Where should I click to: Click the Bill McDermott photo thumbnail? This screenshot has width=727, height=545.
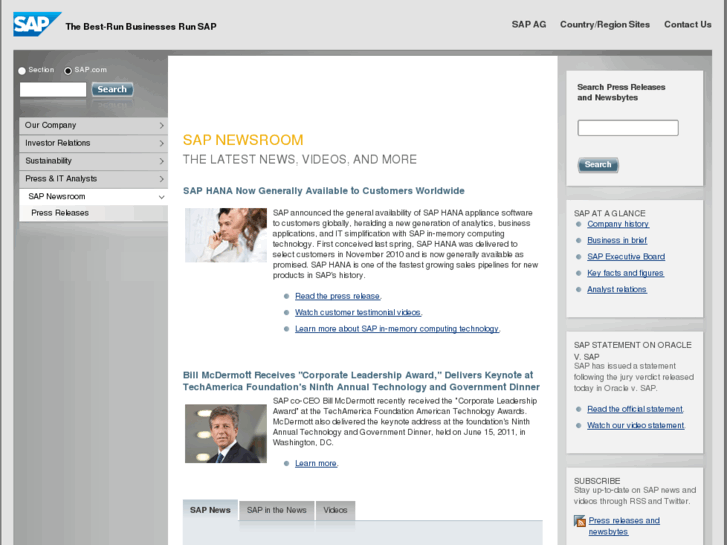[x=226, y=434]
